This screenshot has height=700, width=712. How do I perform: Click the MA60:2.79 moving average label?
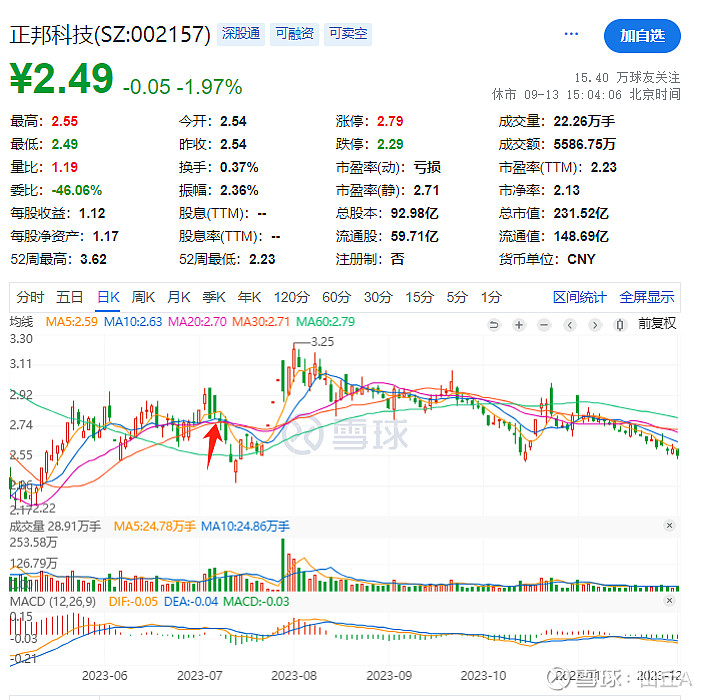pos(326,322)
